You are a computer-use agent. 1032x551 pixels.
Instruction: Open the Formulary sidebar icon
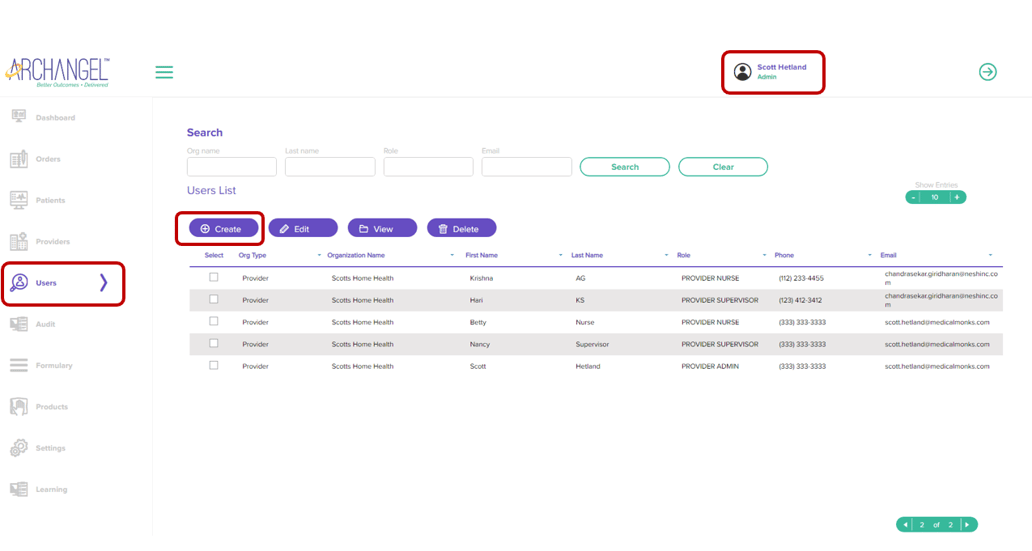(x=19, y=365)
